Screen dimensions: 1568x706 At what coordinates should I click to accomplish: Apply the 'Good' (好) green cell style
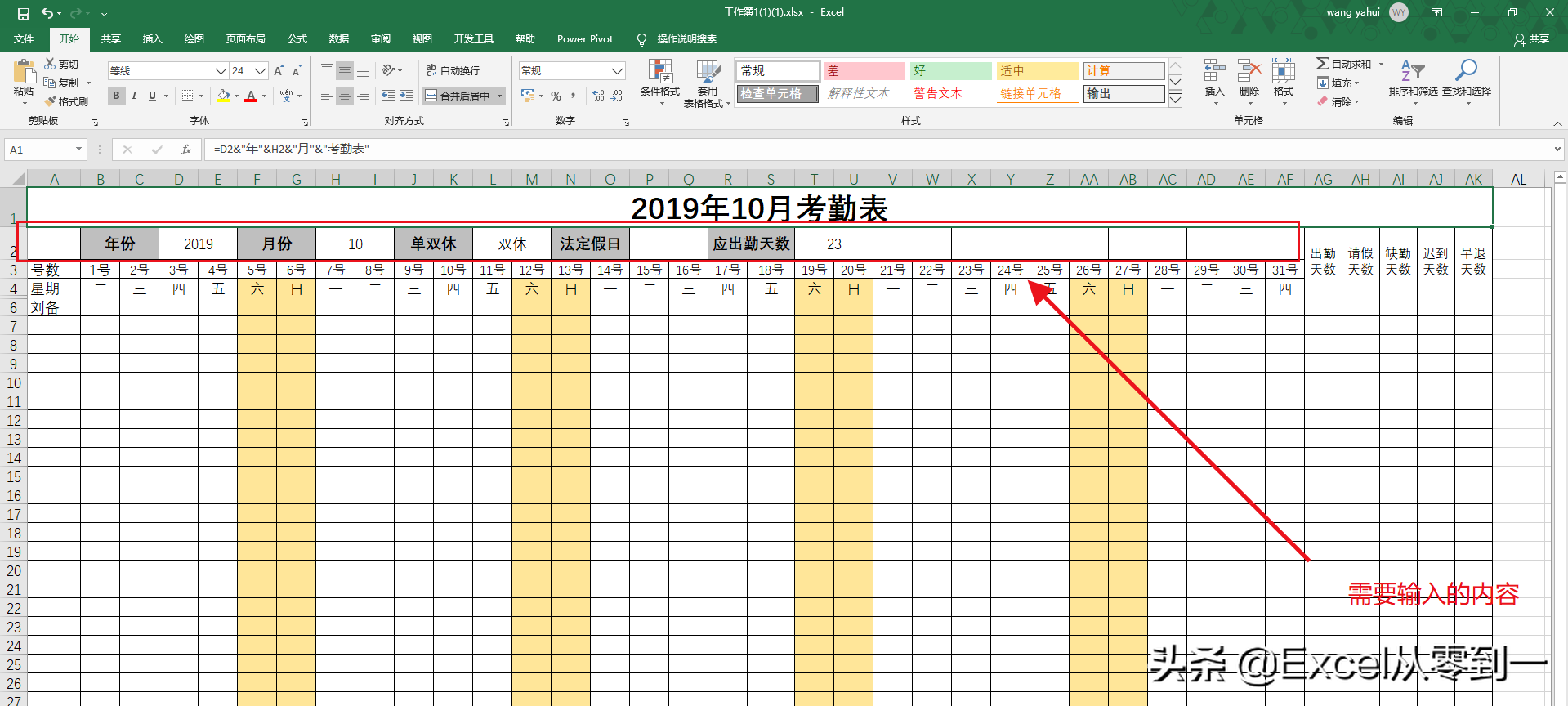pos(950,71)
